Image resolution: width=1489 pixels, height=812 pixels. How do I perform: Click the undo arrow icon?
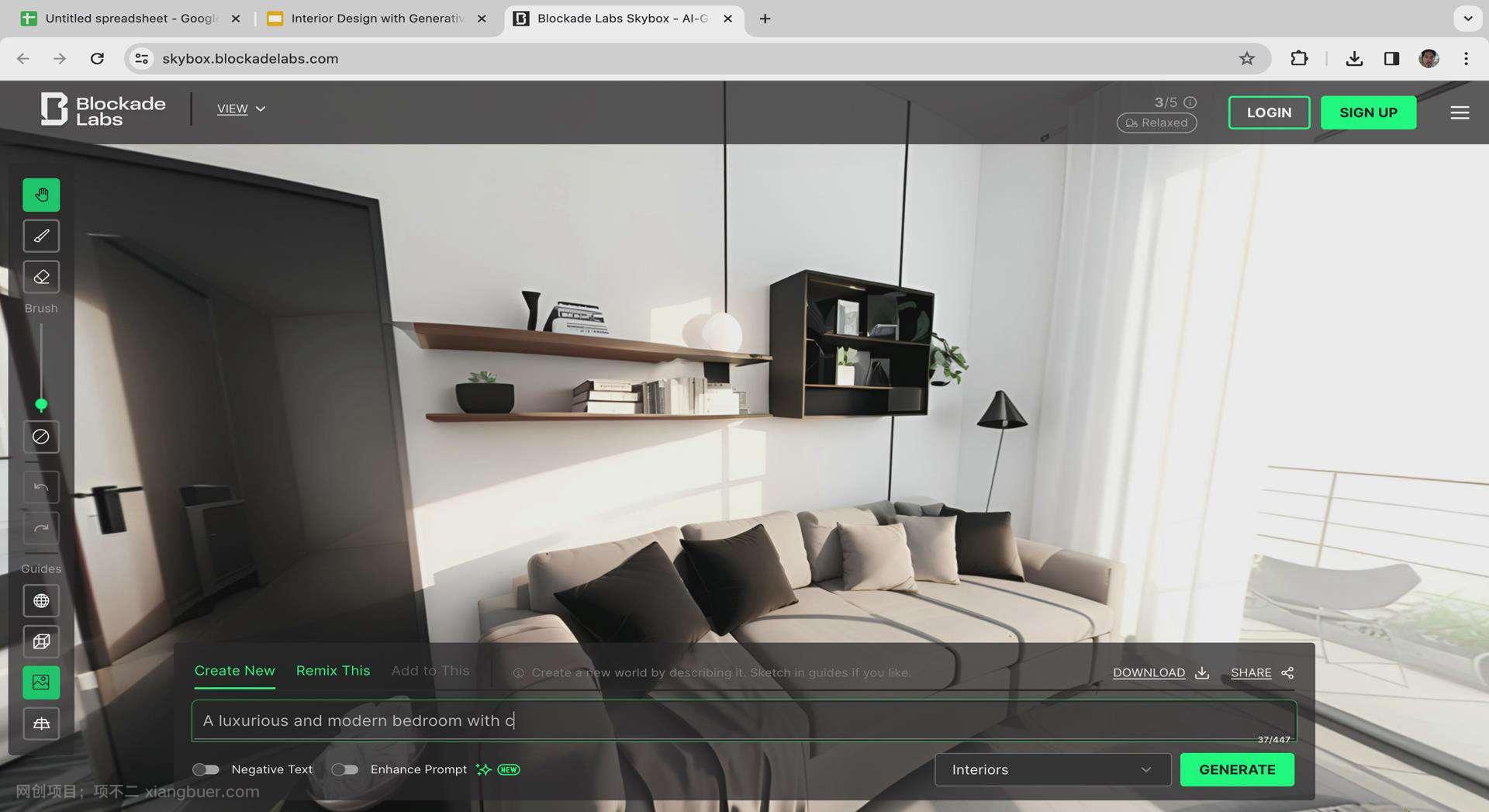41,487
